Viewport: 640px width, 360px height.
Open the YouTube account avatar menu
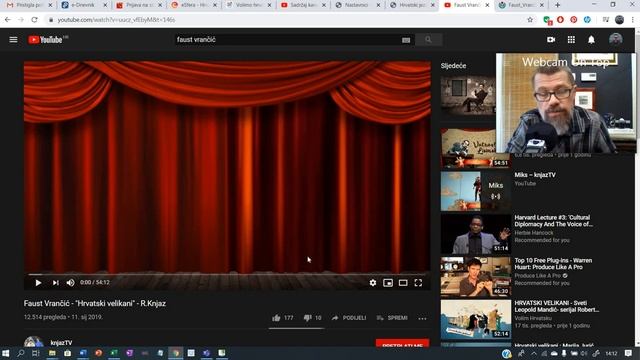pos(616,40)
